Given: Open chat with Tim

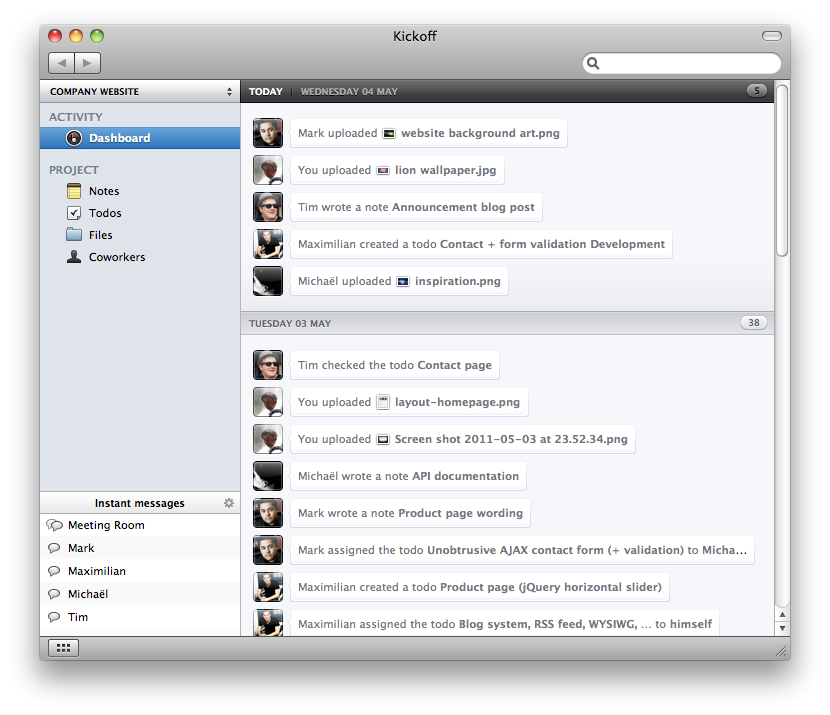Looking at the screenshot, I should (140, 617).
